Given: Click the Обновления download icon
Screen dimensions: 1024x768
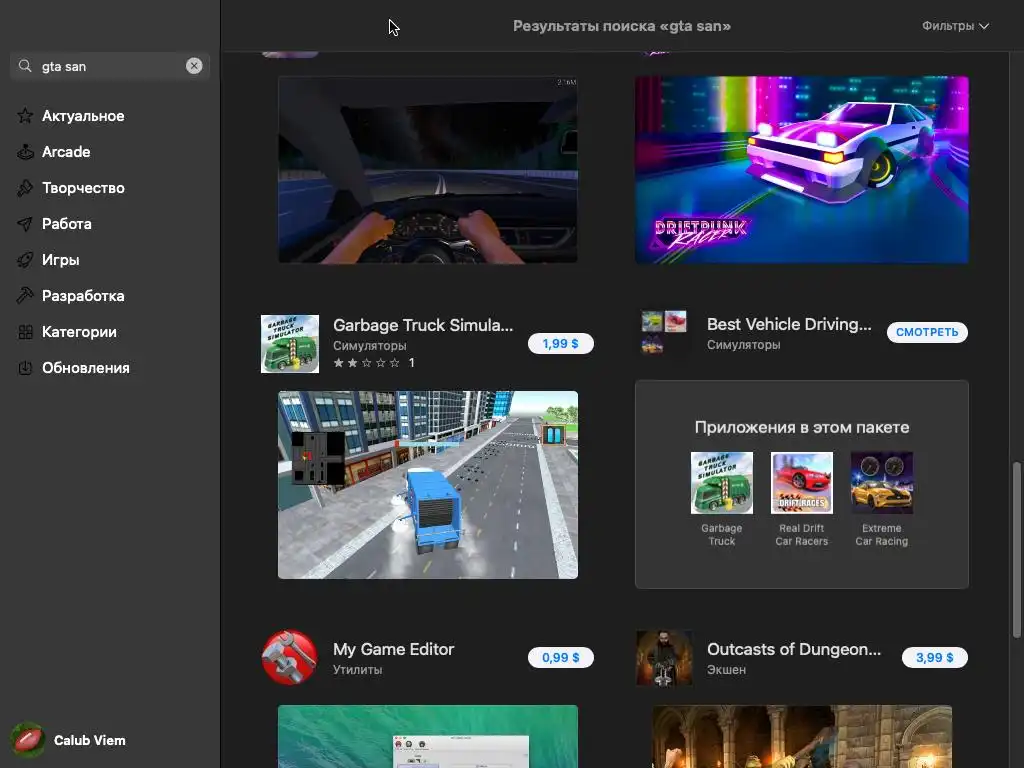Looking at the screenshot, I should click(25, 368).
